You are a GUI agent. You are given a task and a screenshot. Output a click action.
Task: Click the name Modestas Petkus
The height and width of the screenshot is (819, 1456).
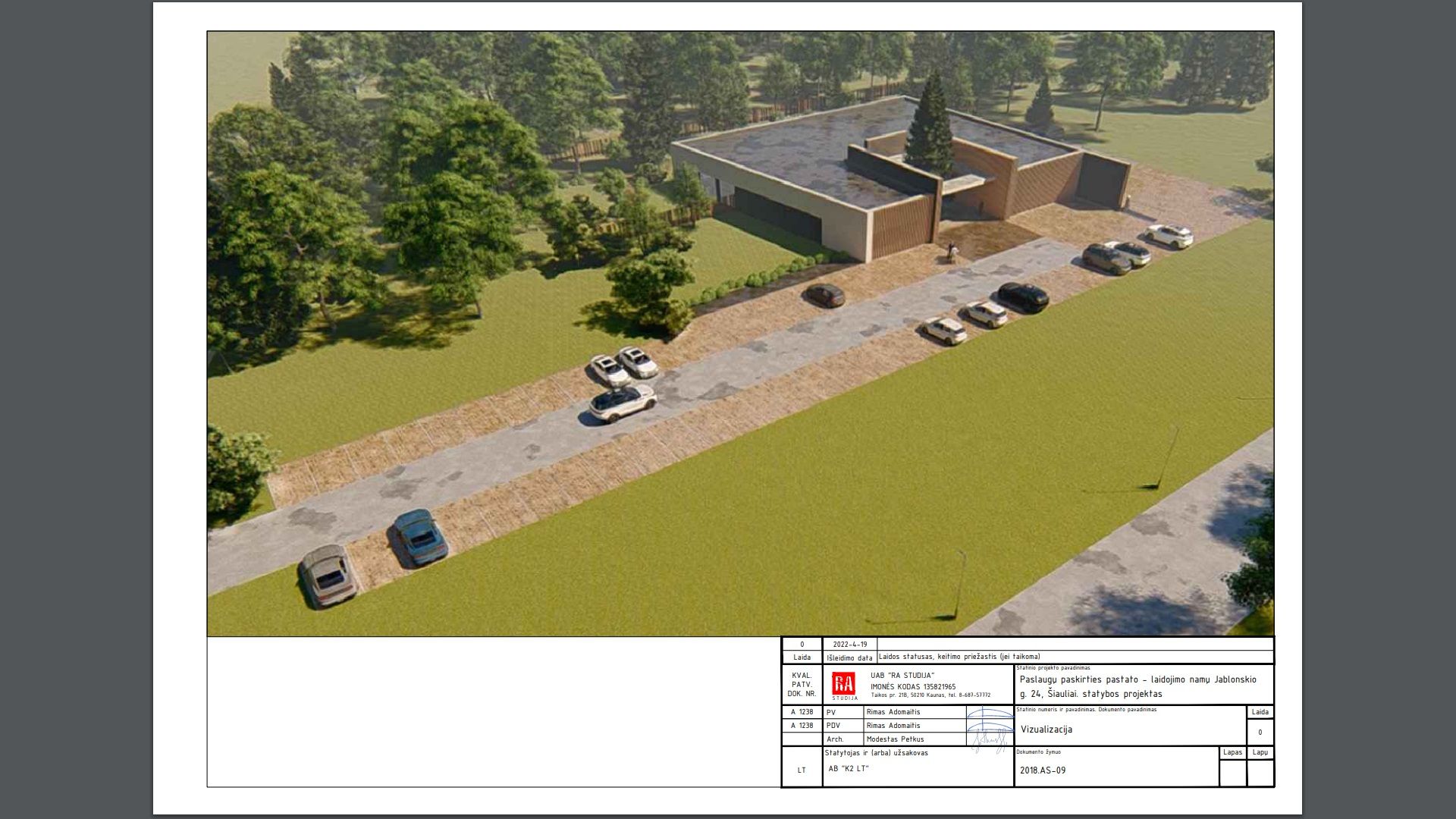[x=895, y=739]
